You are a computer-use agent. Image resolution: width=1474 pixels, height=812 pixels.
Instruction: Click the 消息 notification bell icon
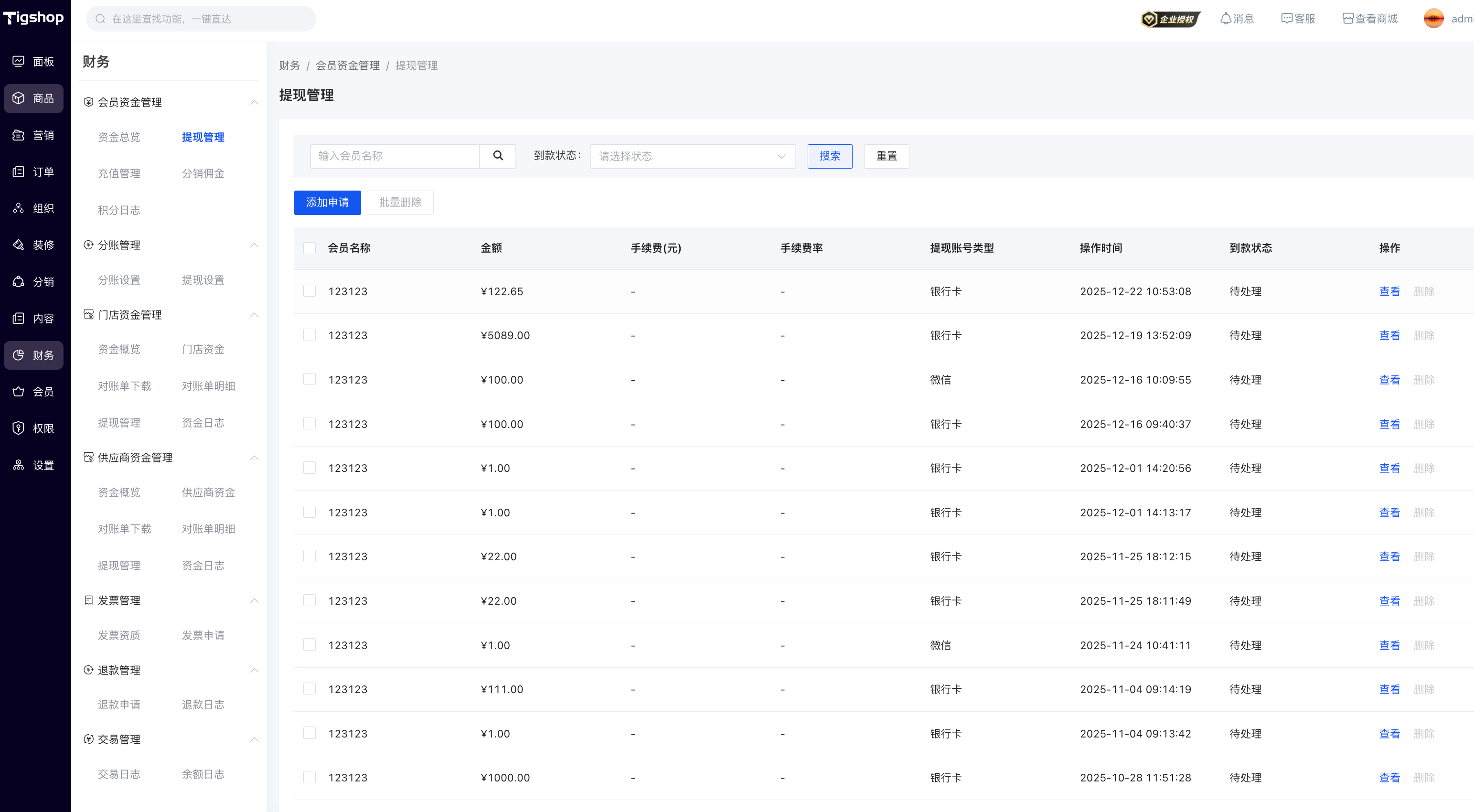coord(1225,19)
